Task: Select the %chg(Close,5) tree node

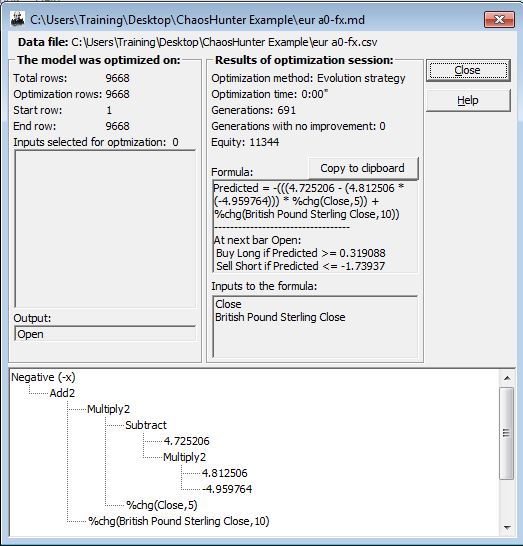Action: (x=162, y=505)
